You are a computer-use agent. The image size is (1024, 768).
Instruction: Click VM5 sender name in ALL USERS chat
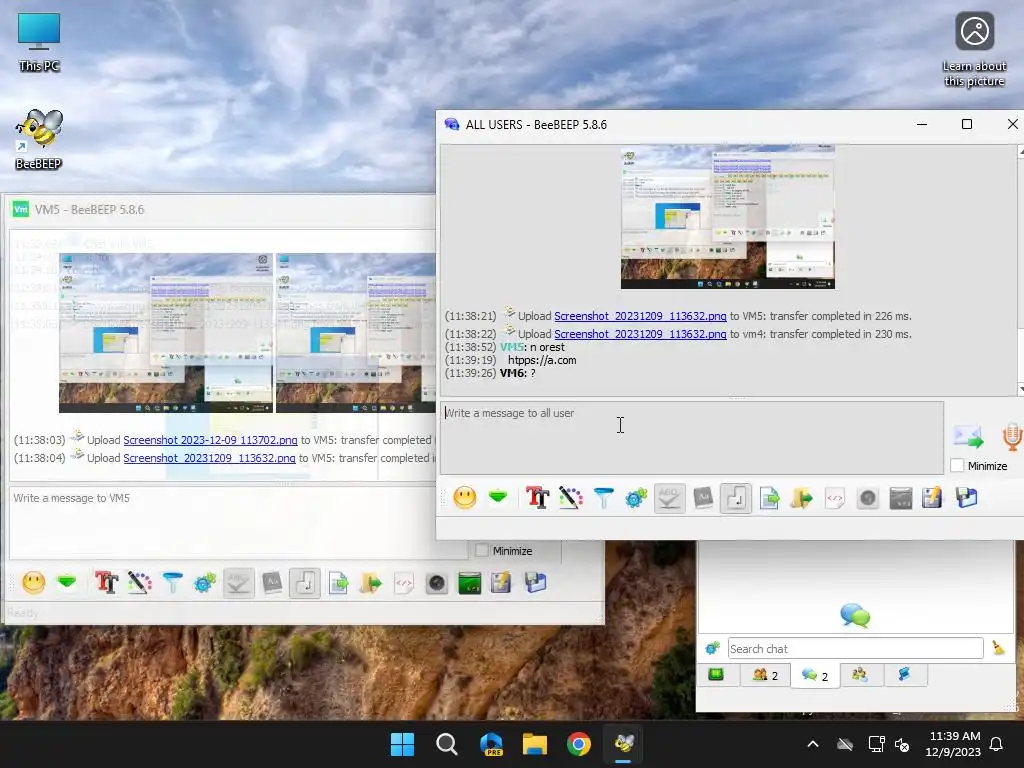pos(513,347)
